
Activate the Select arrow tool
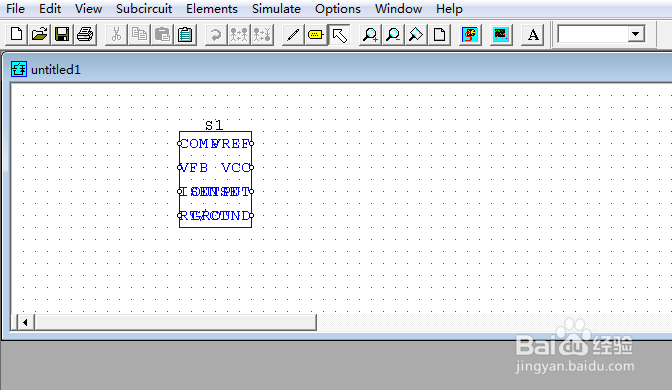coord(339,35)
